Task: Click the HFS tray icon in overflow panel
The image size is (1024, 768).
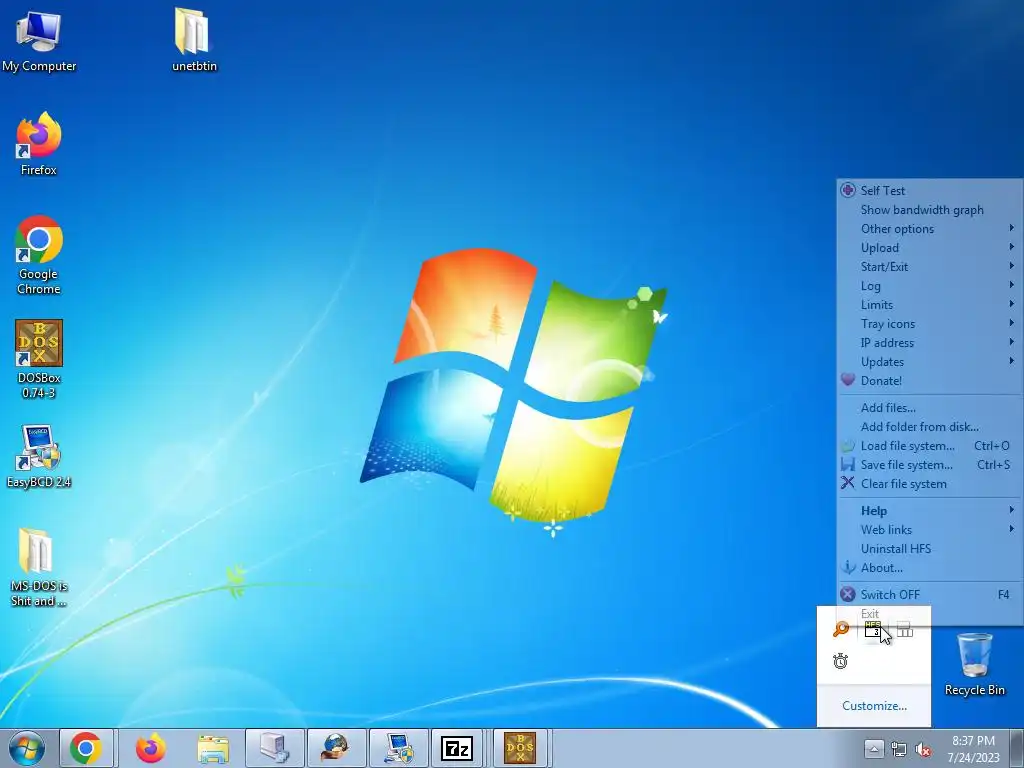Action: 872,630
